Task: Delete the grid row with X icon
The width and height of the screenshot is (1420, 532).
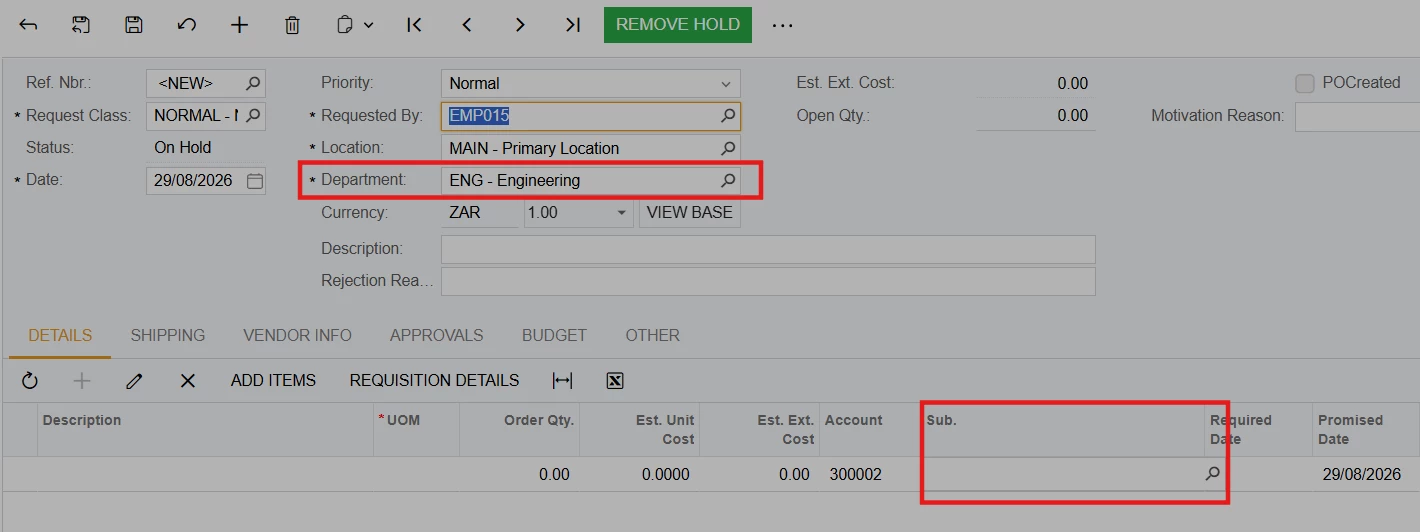Action: tap(187, 380)
